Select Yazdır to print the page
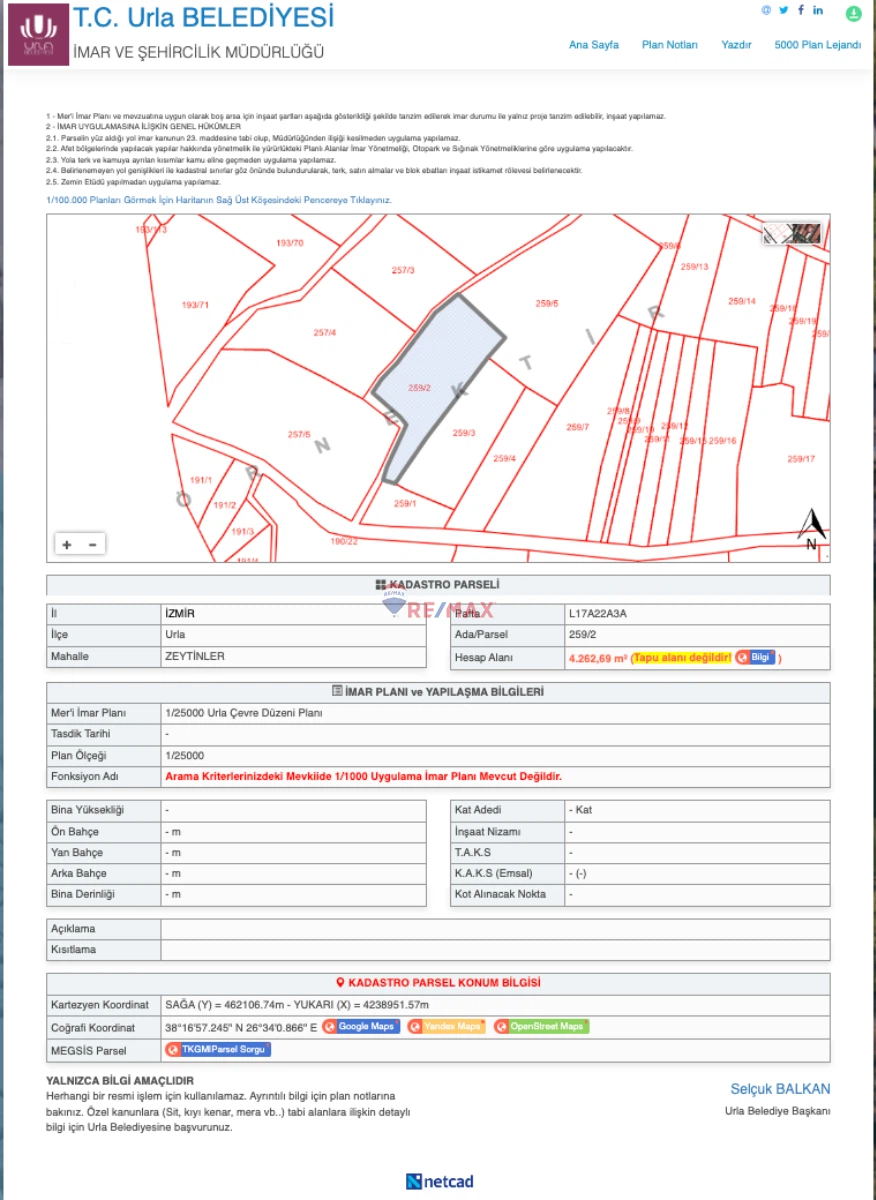876x1200 pixels. tap(736, 45)
